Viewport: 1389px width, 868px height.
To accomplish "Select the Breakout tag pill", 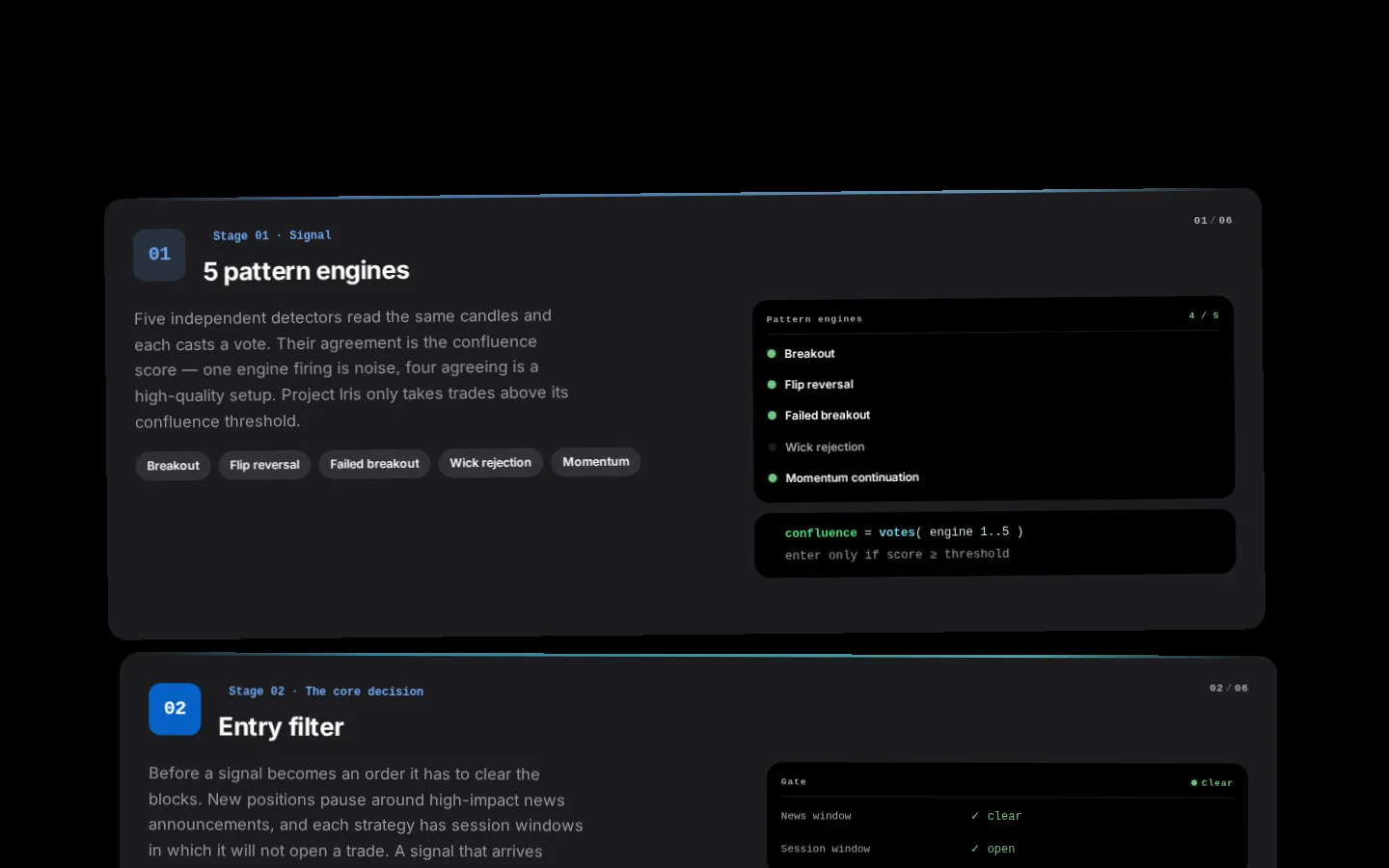I will [x=173, y=466].
